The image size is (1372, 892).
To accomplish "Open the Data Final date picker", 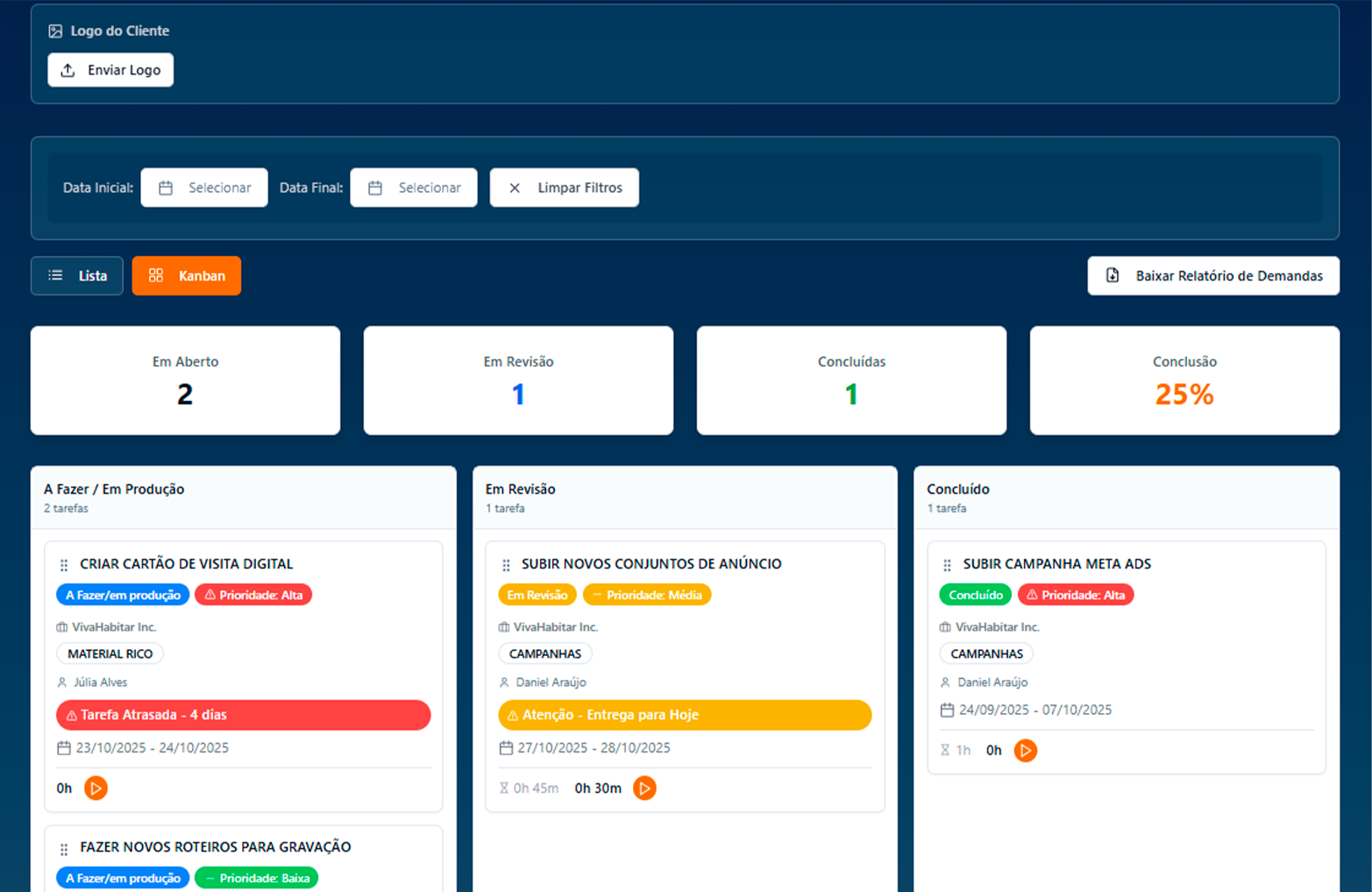I will [414, 188].
